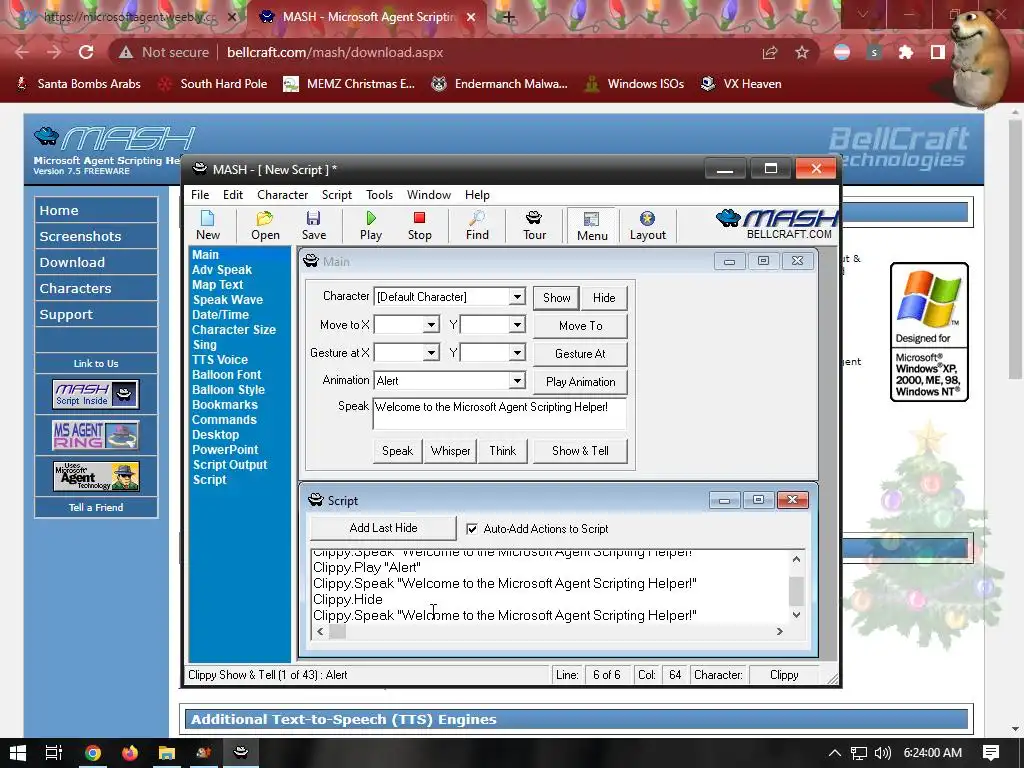1024x768 pixels.
Task: Share this page using the share icon
Action: pyautogui.click(x=770, y=52)
